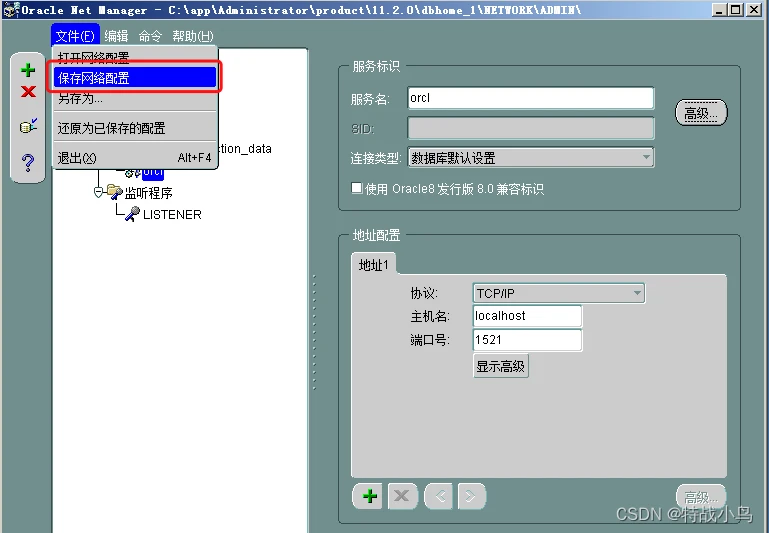Select the orcl service tree item

153,173
